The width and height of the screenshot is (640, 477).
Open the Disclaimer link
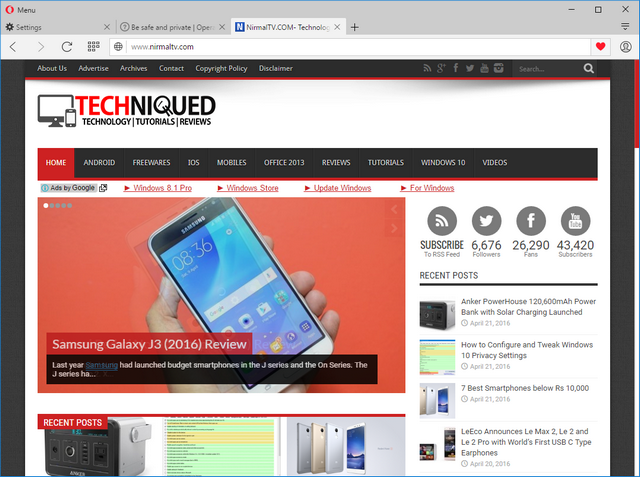[276, 68]
